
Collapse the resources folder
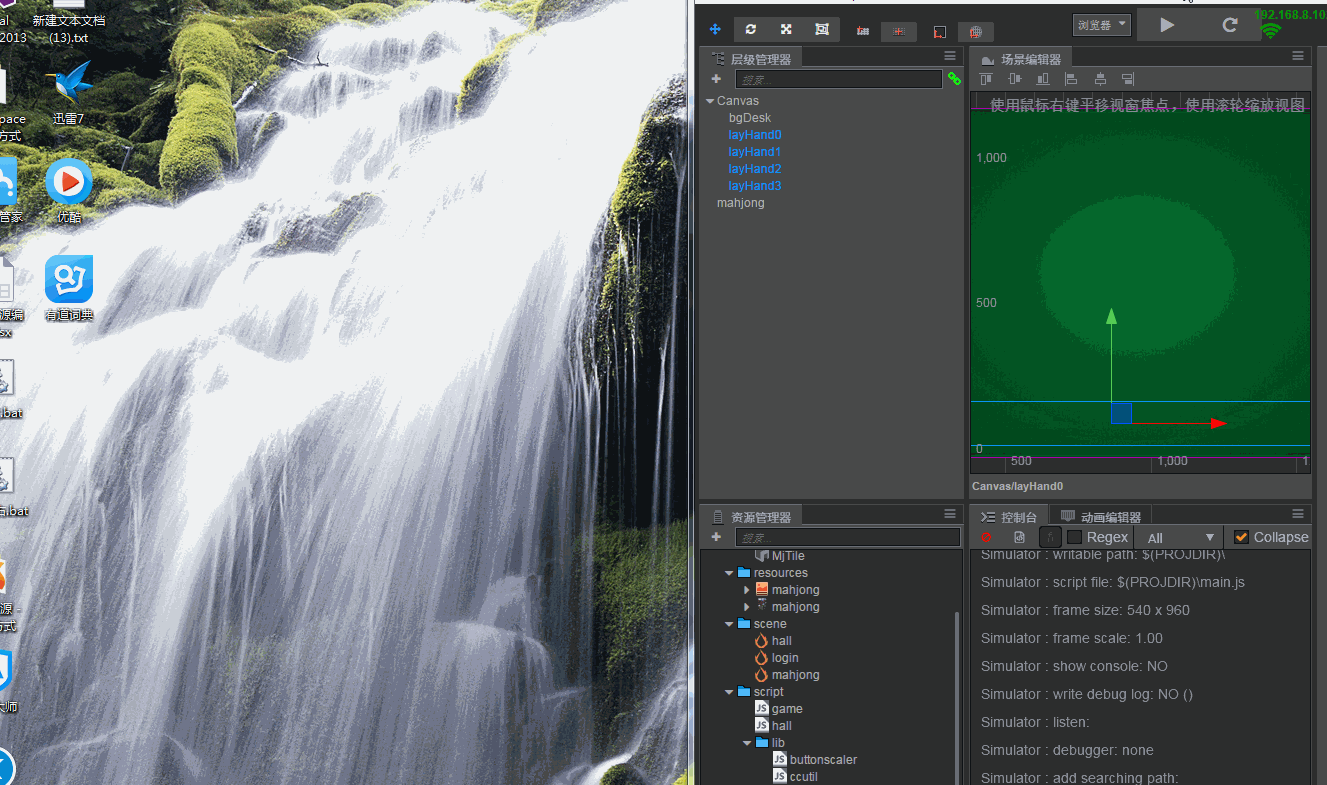coord(729,573)
